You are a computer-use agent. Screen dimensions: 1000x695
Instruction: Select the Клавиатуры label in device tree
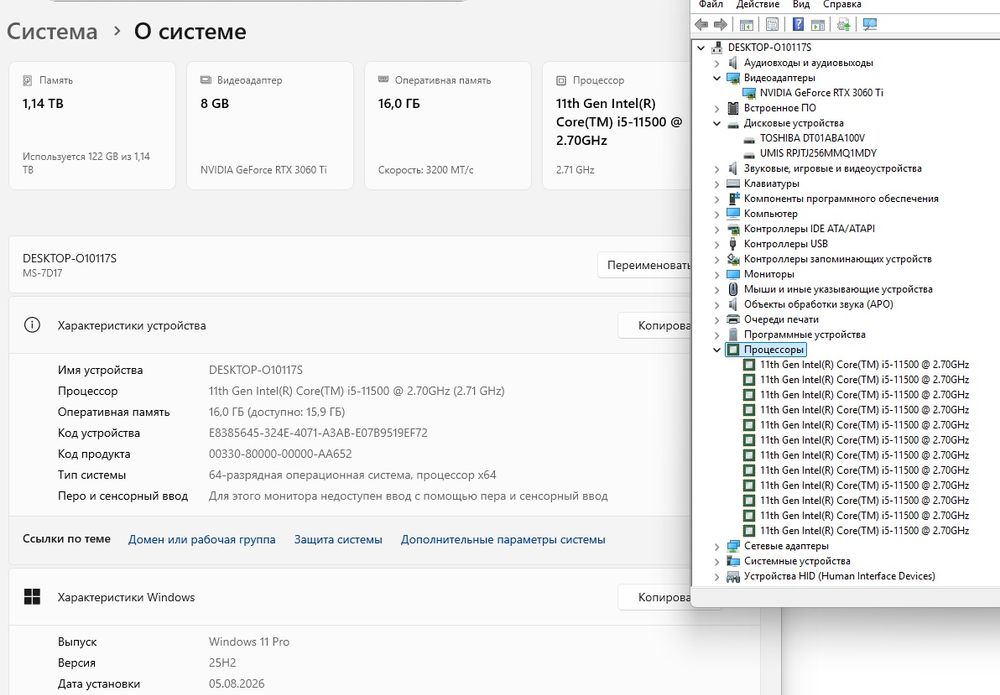[x=772, y=184]
